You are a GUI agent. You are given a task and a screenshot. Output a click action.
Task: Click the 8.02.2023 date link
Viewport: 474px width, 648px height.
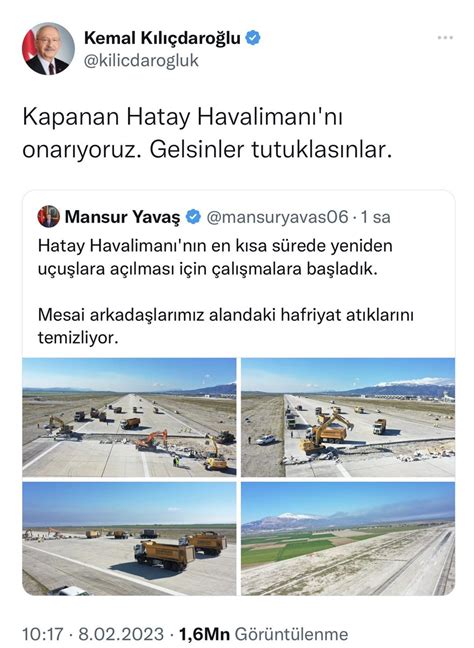[x=121, y=634]
